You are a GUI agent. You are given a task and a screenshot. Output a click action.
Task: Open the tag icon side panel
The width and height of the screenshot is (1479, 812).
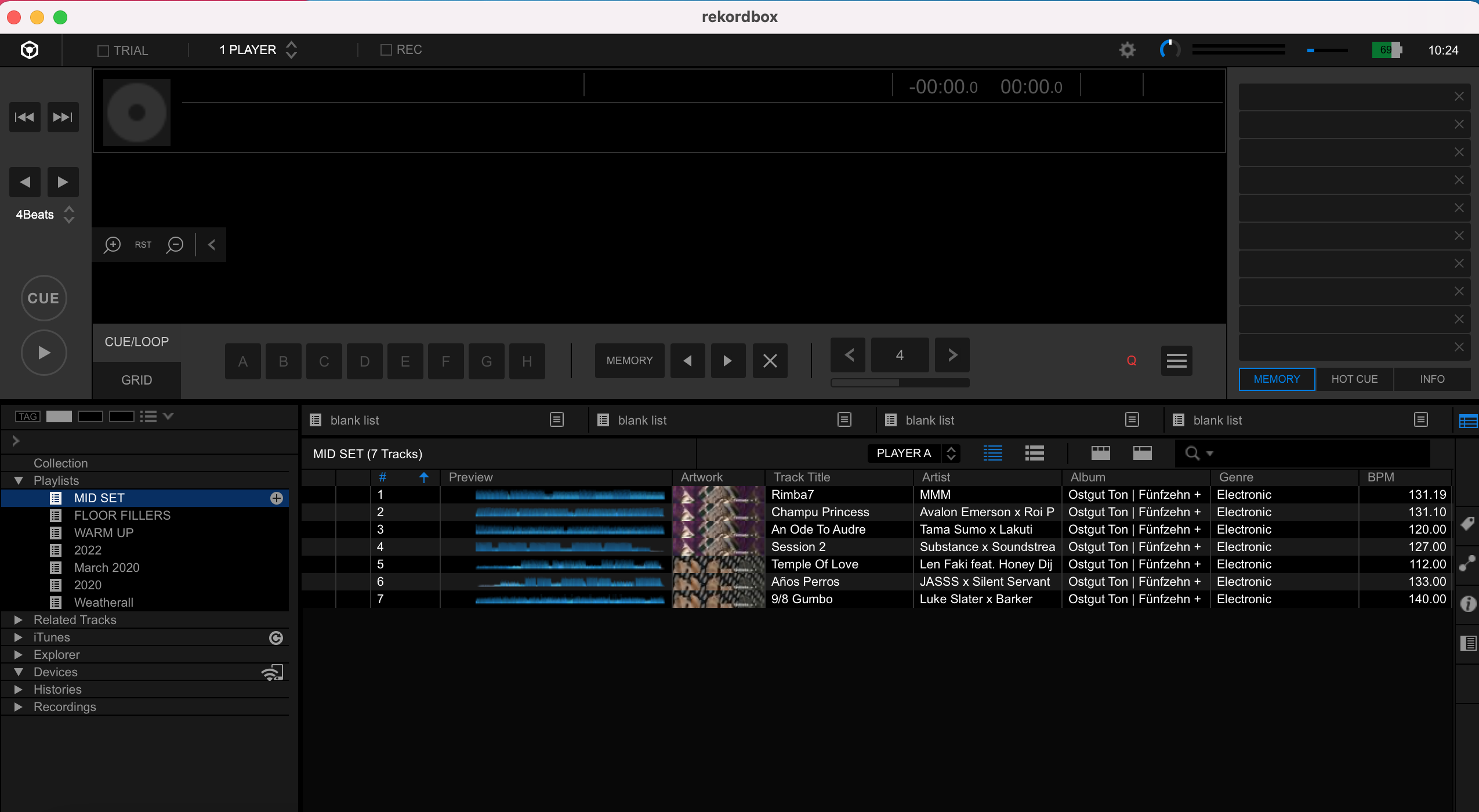click(1468, 524)
